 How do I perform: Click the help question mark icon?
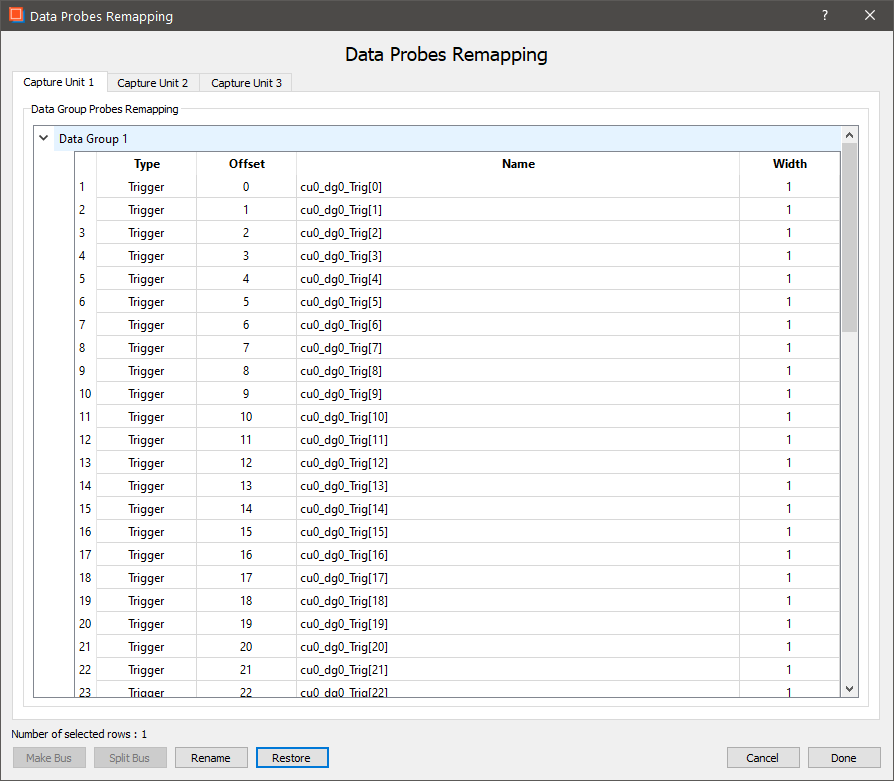(825, 16)
